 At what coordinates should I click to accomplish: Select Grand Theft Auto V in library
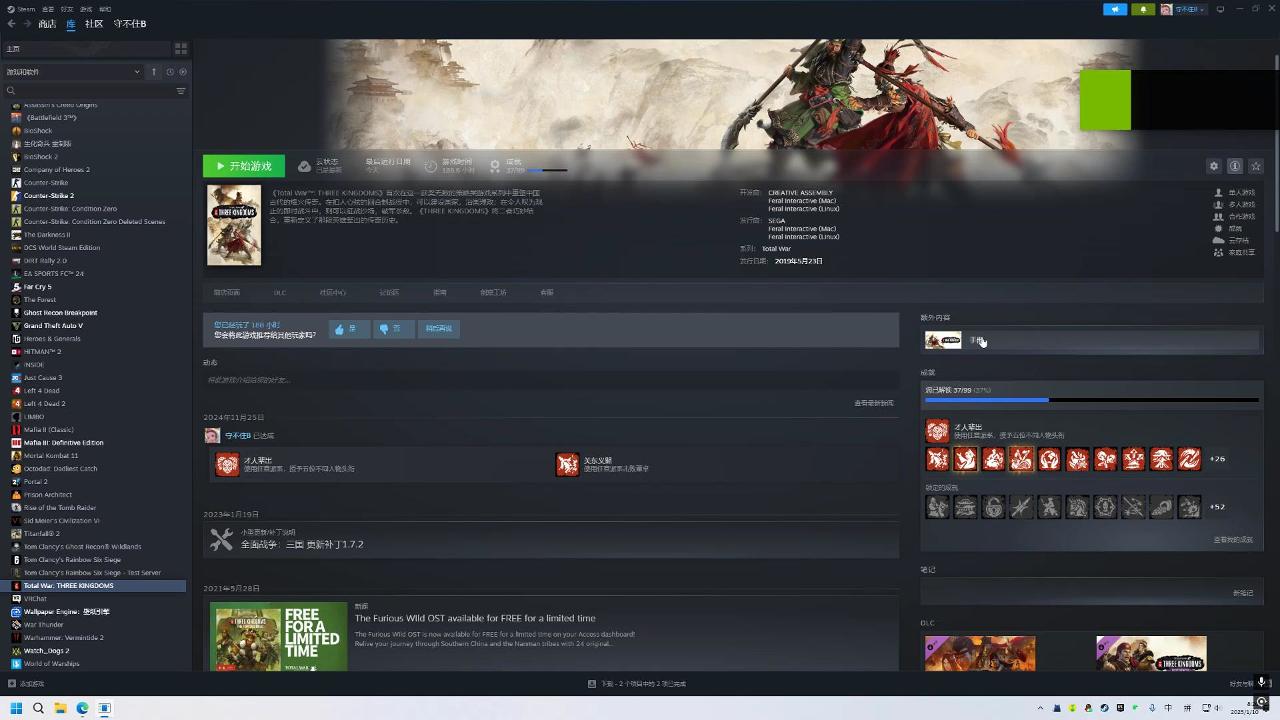pos(53,326)
